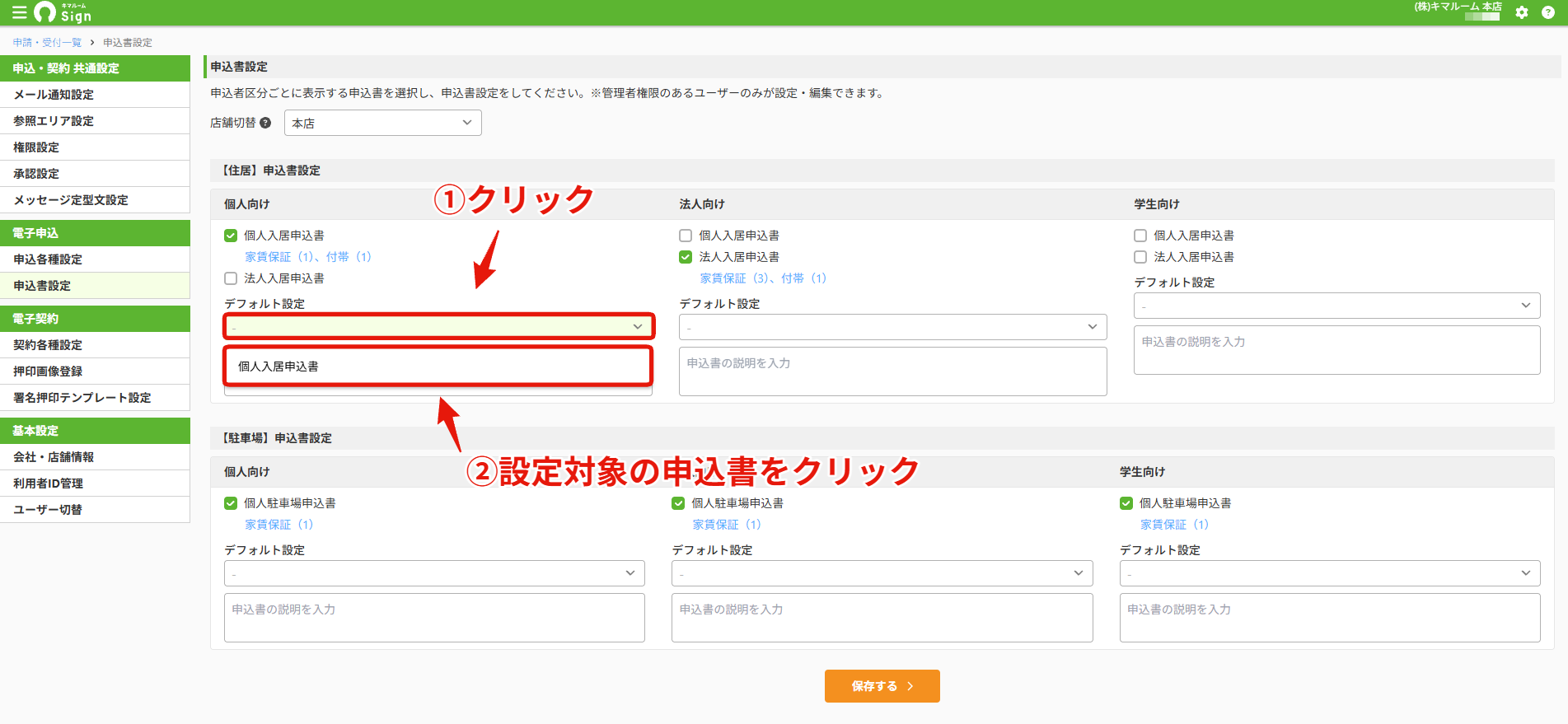Open デフォルト設定 dropdown for 住居 個人向け
1568x724 pixels.
tap(438, 327)
